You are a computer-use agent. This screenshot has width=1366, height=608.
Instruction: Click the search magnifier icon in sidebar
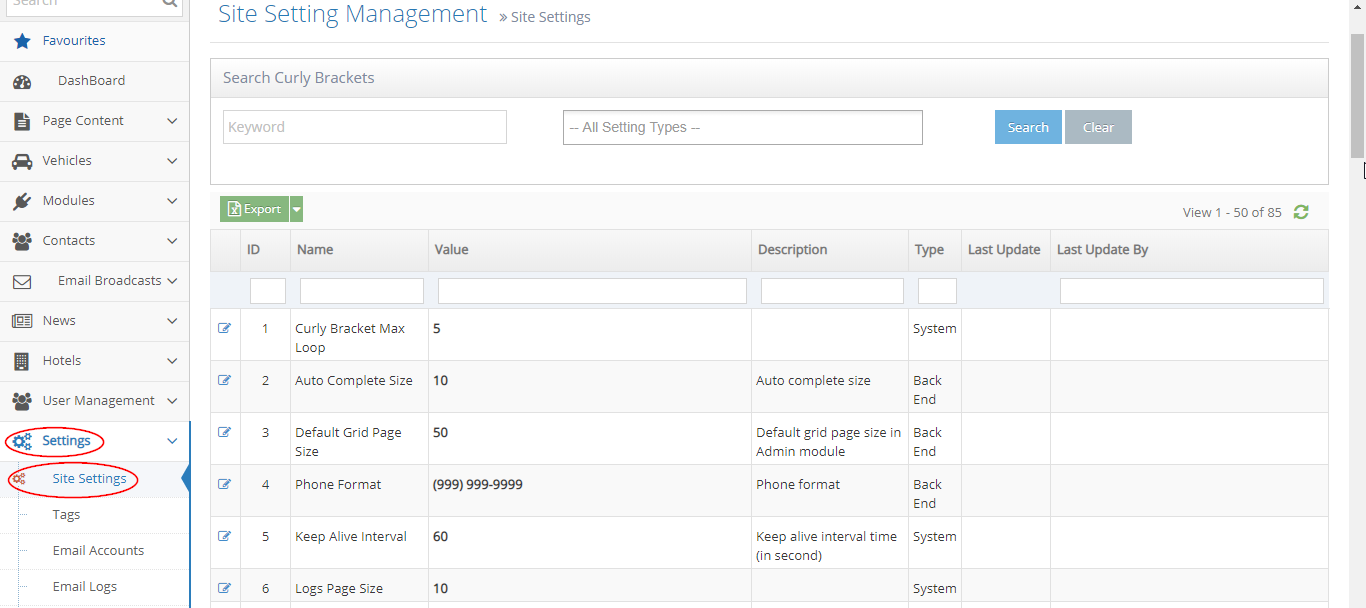point(169,4)
